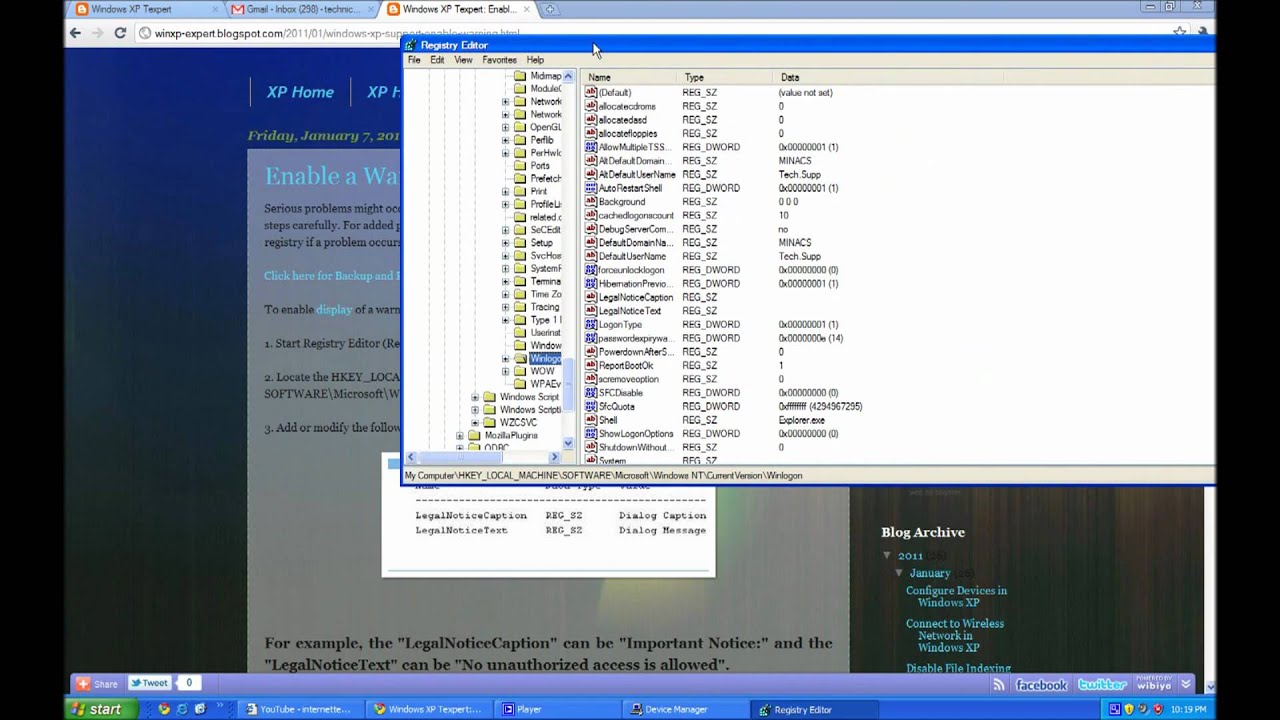1280x720 pixels.
Task: Click the facebook button in the bottom bar
Action: coord(1041,685)
